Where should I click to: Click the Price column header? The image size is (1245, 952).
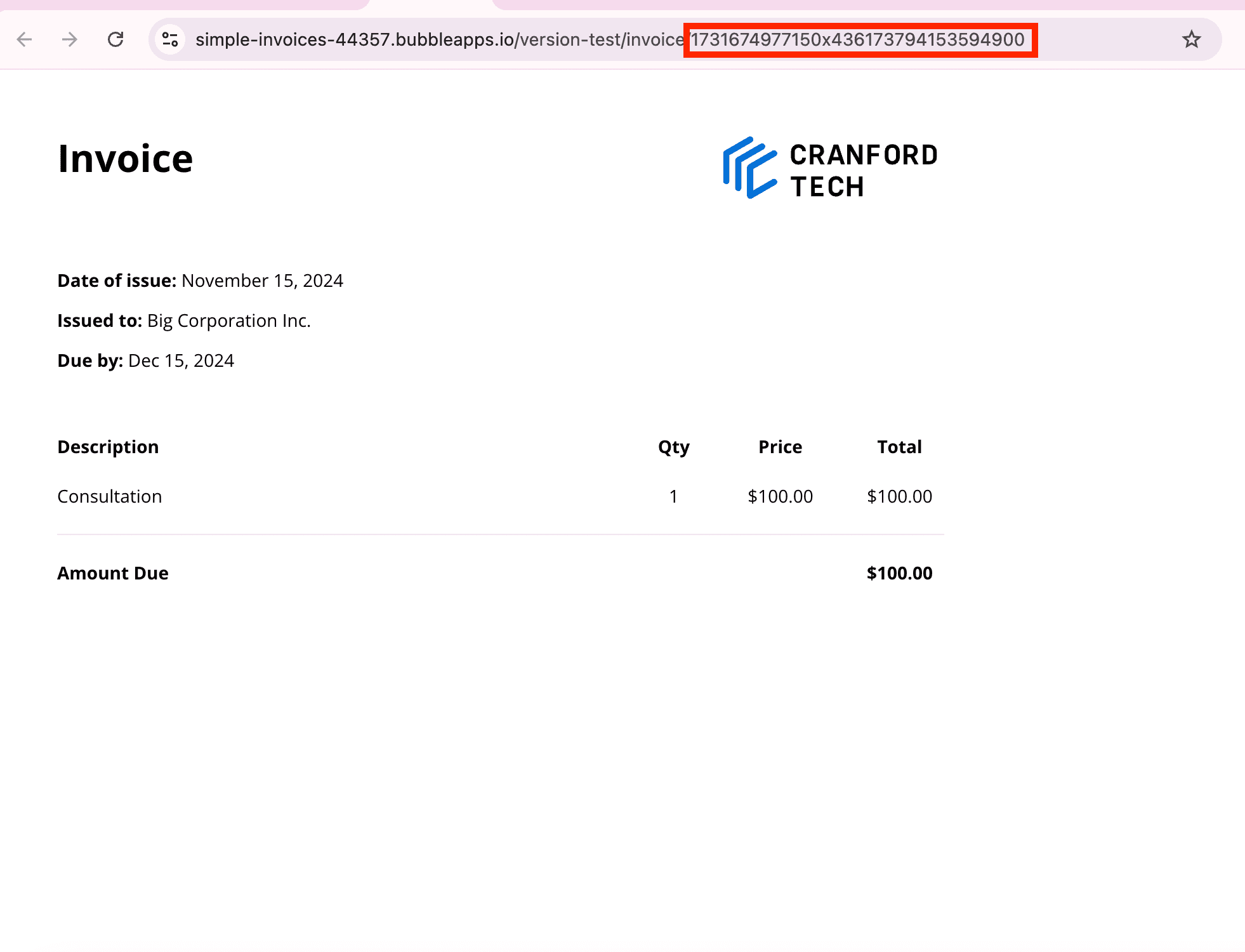pyautogui.click(x=780, y=447)
